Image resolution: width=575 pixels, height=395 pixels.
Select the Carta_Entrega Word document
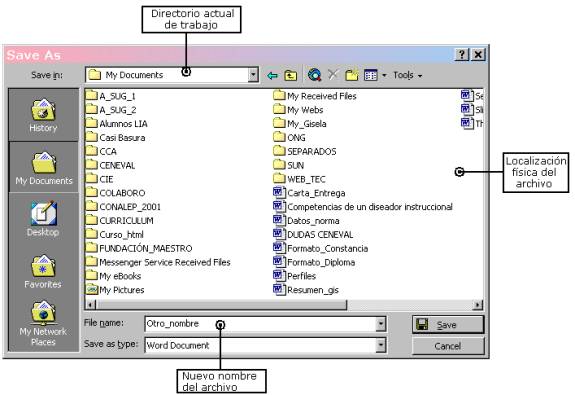click(309, 193)
